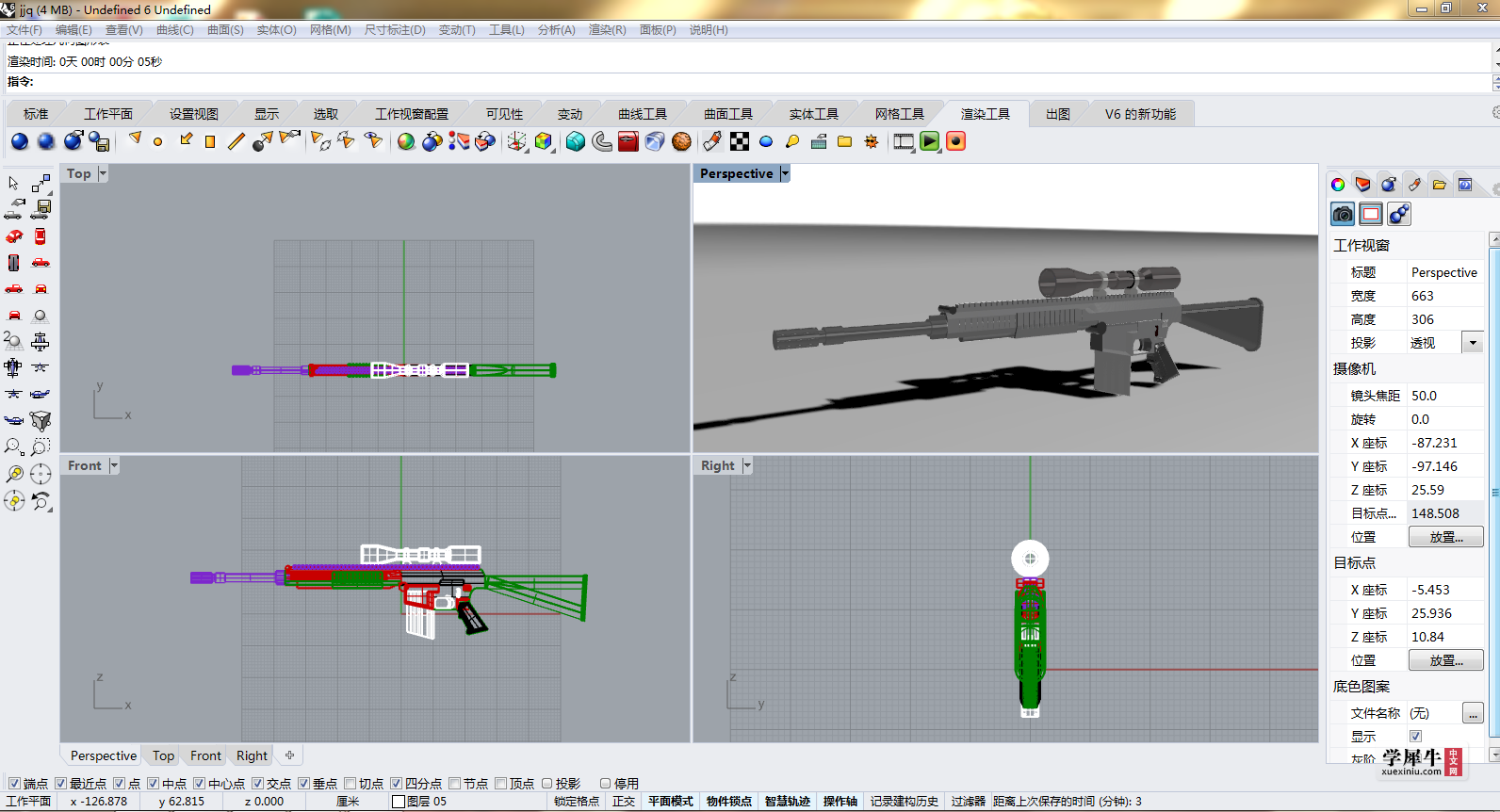Viewport: 1500px width, 812px height.
Task: Click the 文件名称 browse ellipsis button
Action: pyautogui.click(x=1473, y=713)
